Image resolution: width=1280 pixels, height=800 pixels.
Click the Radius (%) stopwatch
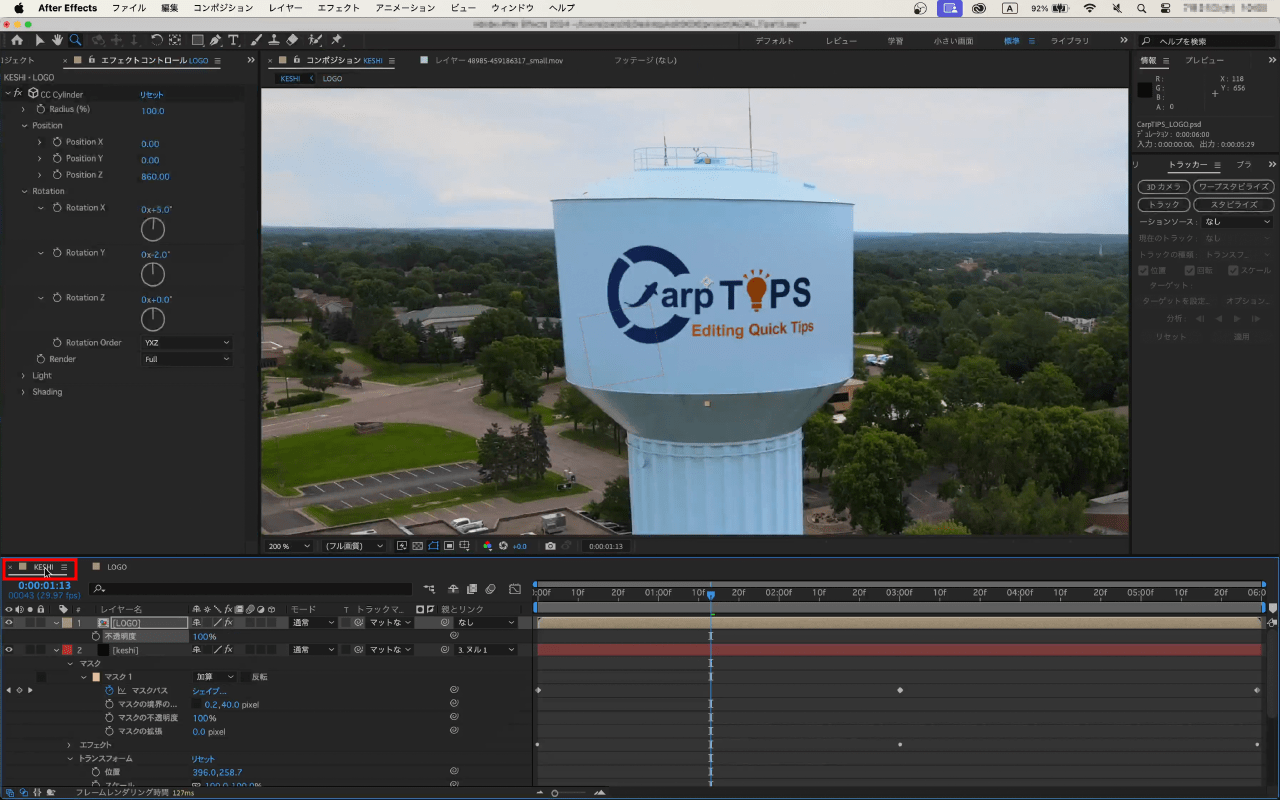[x=41, y=109]
